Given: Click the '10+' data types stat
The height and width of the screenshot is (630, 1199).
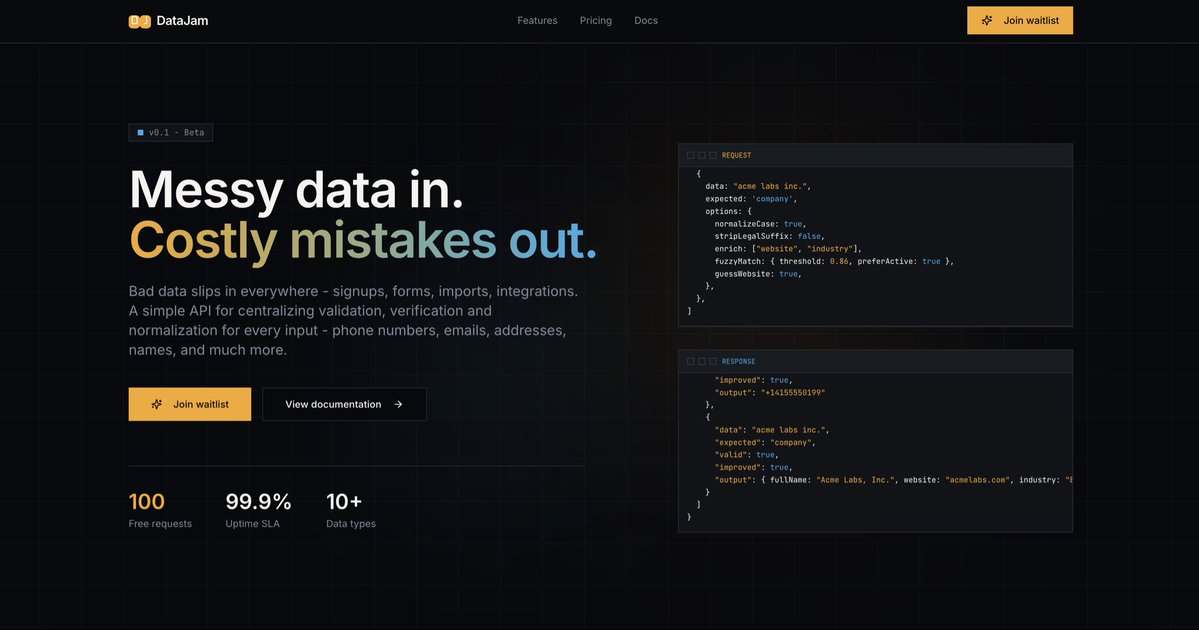Looking at the screenshot, I should (x=343, y=502).
